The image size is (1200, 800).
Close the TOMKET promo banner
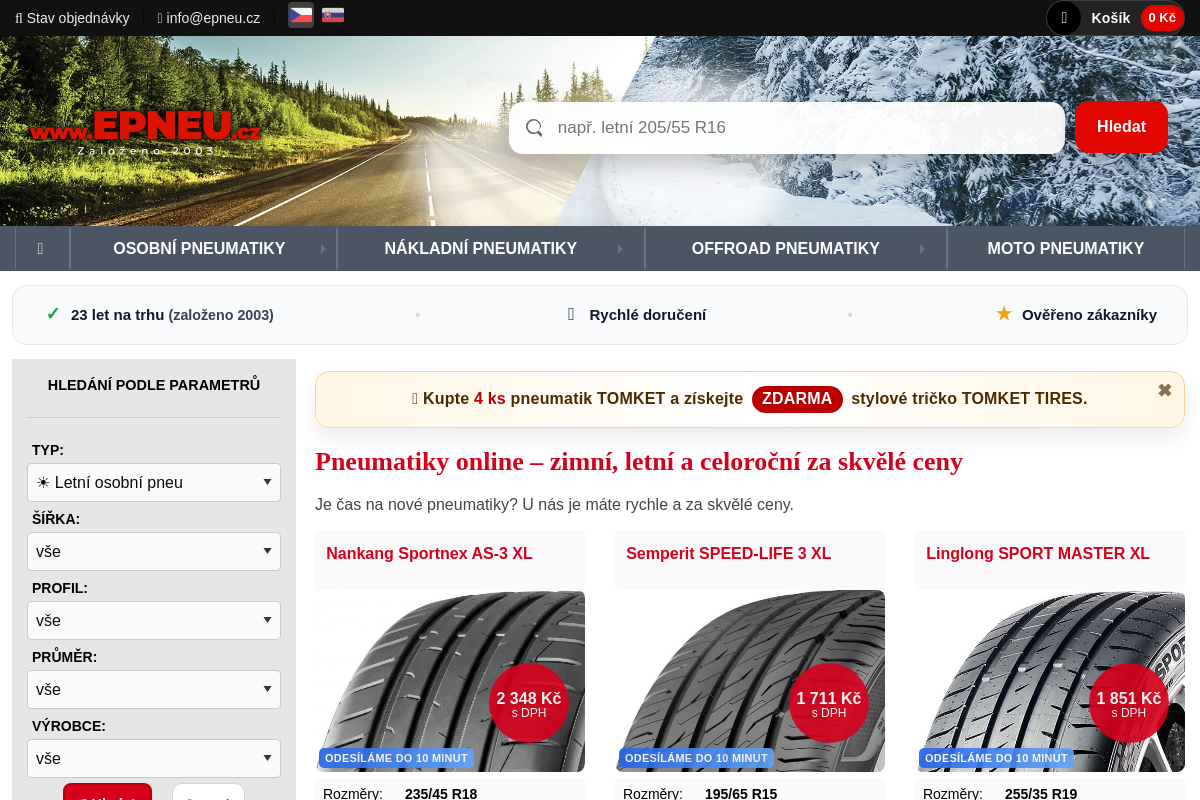(x=1165, y=391)
